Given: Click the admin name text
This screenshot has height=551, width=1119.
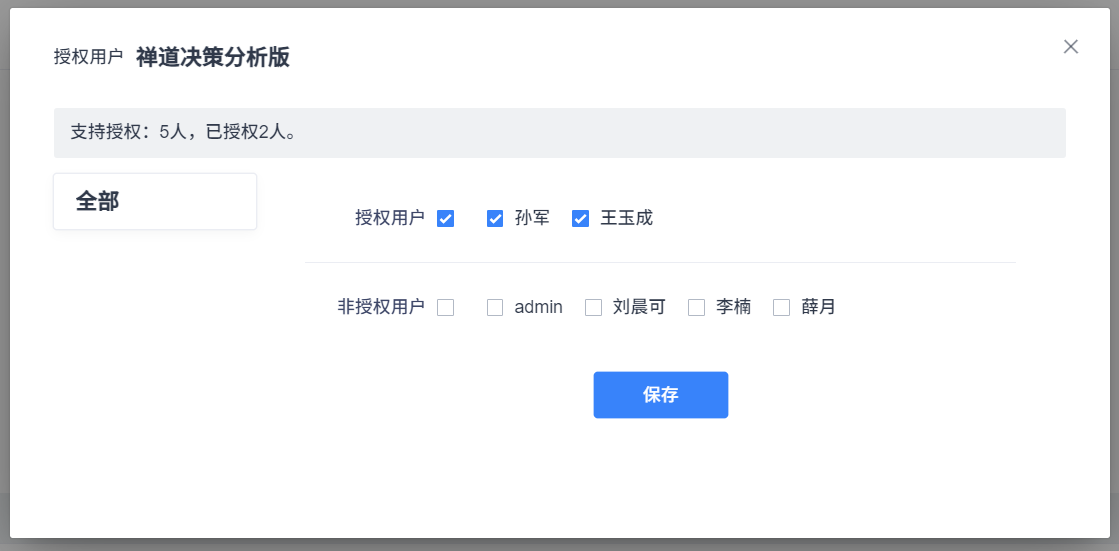Looking at the screenshot, I should point(538,307).
